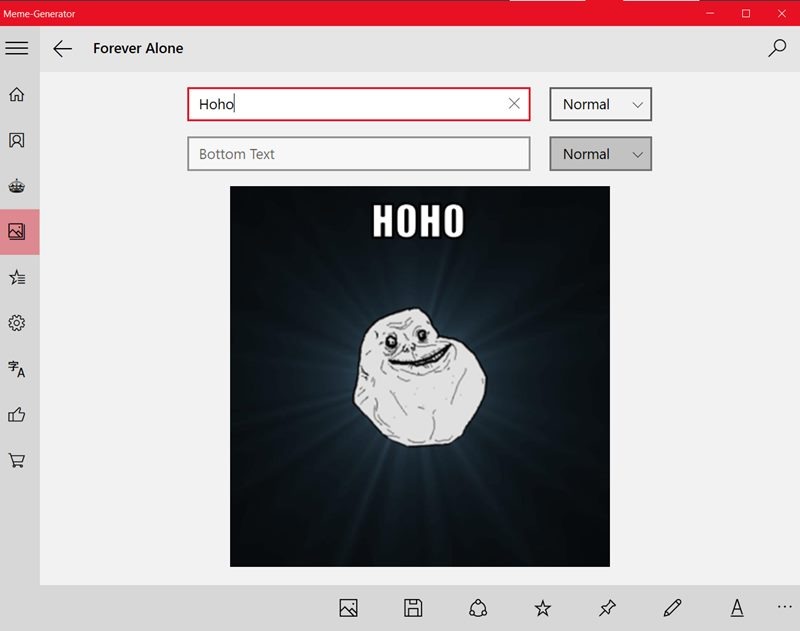
Task: Open the hamburger navigation menu
Action: pyautogui.click(x=17, y=47)
